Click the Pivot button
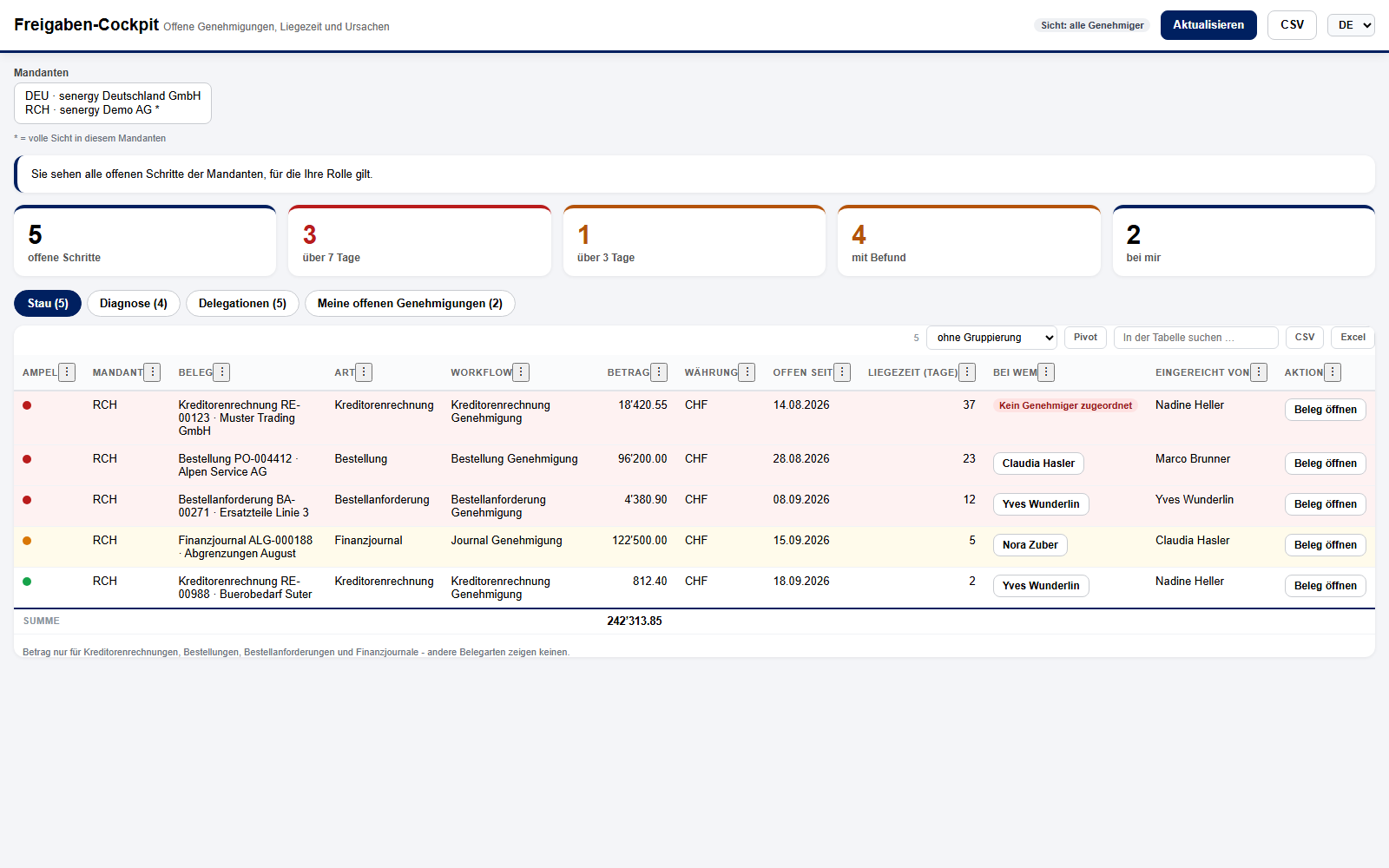This screenshot has height=868, width=1389. 1085,338
